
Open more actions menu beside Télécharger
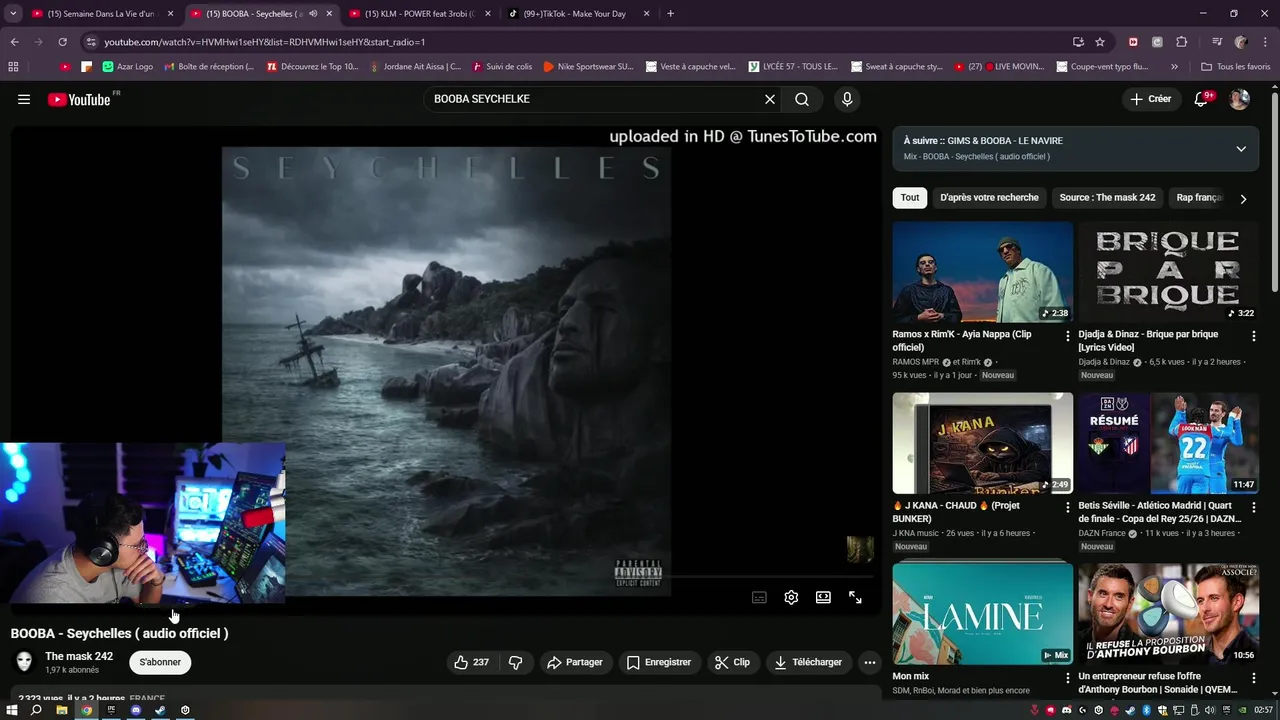click(x=870, y=662)
